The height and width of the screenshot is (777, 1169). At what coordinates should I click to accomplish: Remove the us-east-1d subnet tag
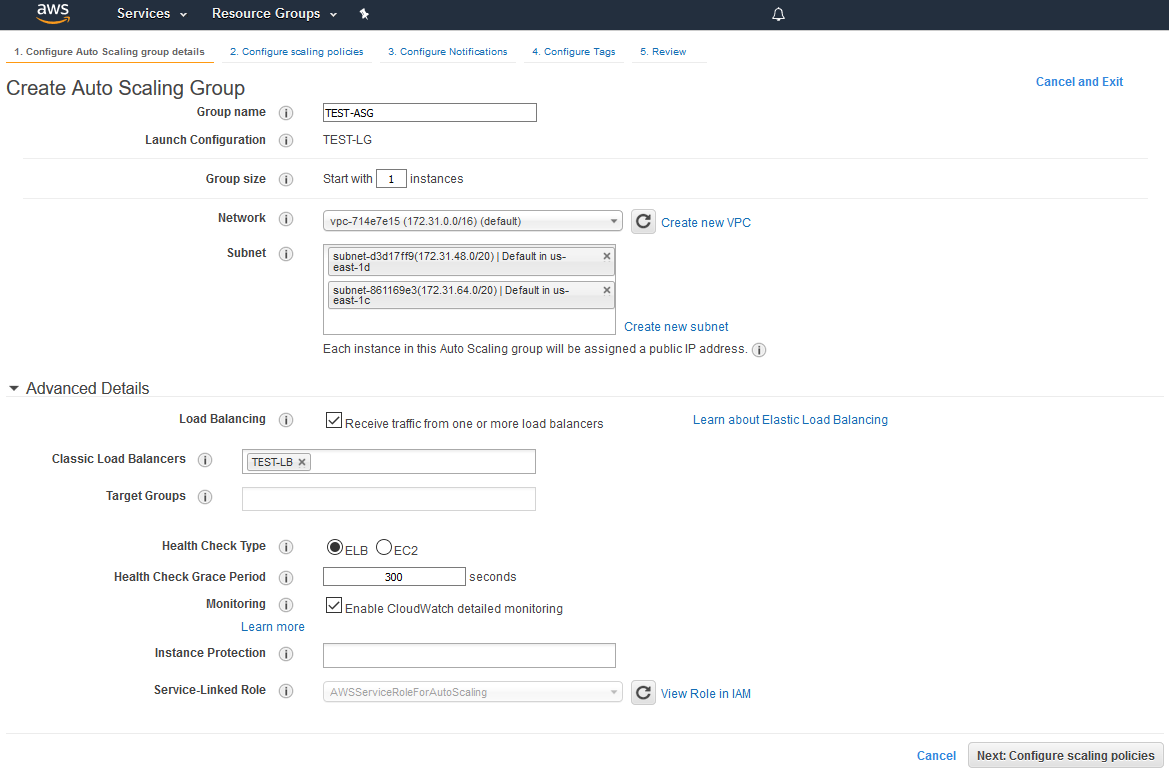[606, 256]
